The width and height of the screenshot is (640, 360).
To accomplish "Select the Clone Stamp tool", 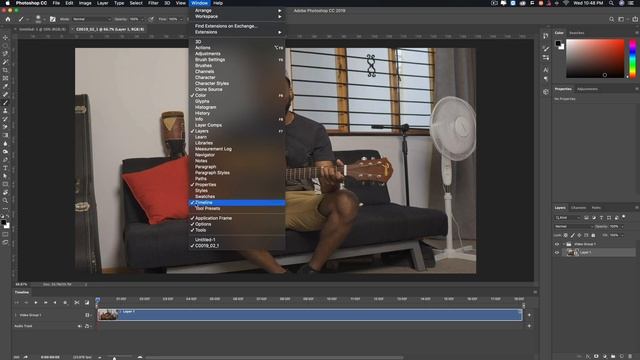I will pyautogui.click(x=5, y=111).
